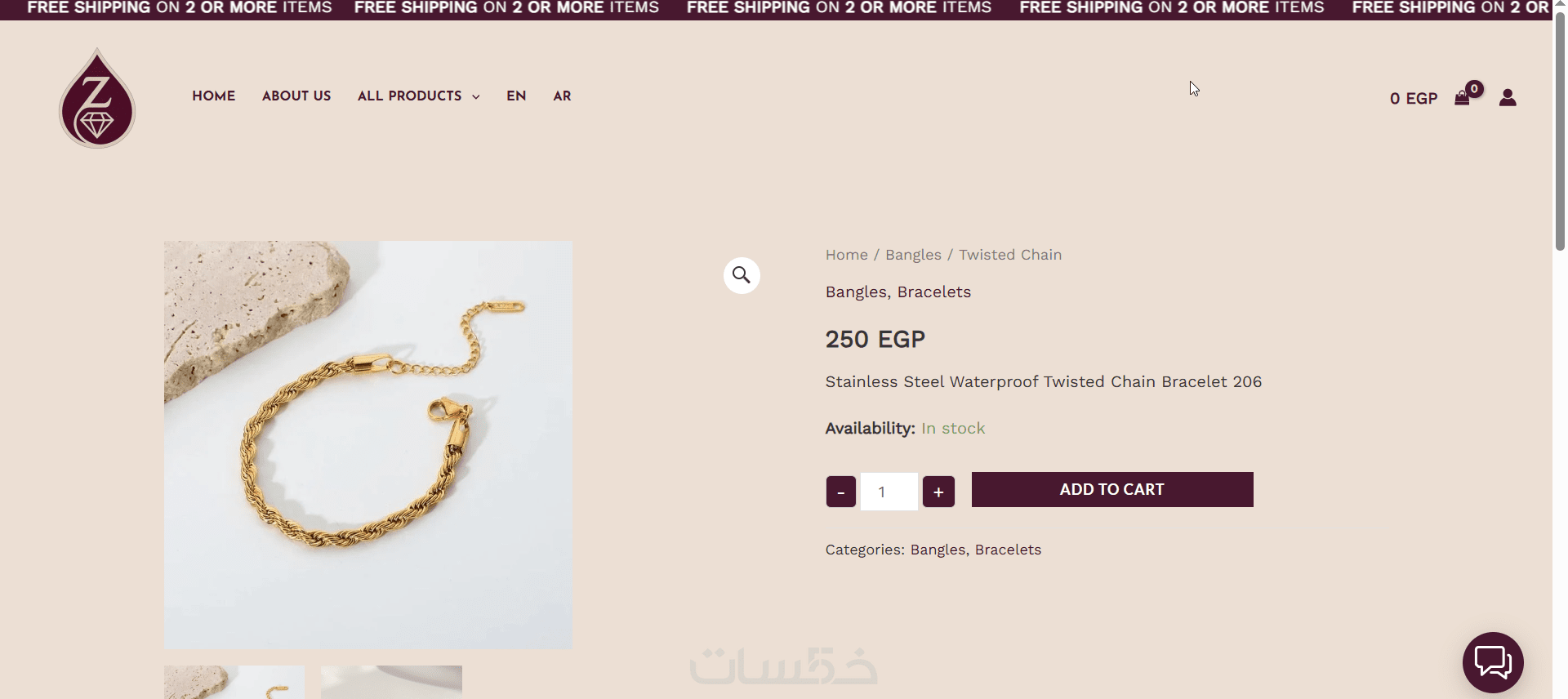Click the Home breadcrumb link

846,255
